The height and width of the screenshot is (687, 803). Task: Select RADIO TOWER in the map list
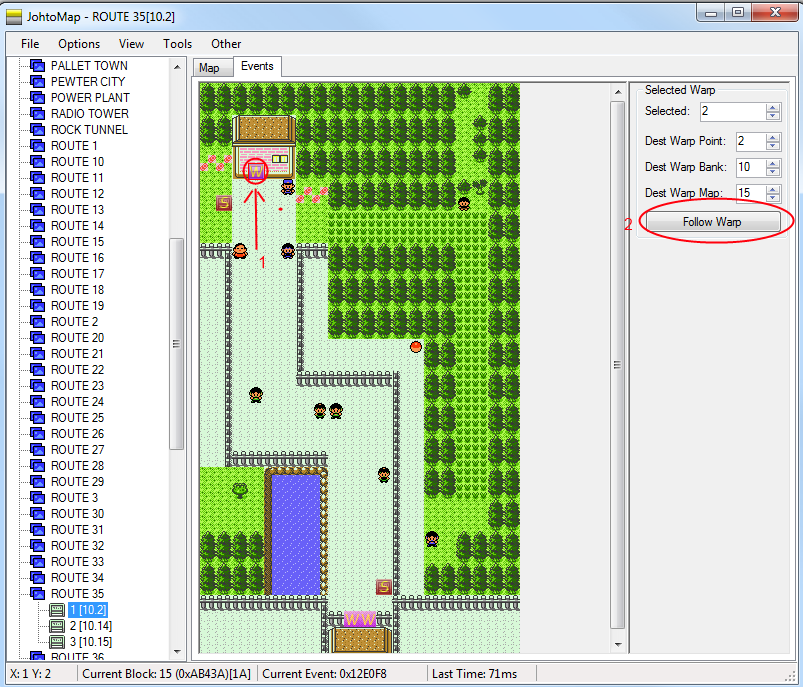coord(89,114)
